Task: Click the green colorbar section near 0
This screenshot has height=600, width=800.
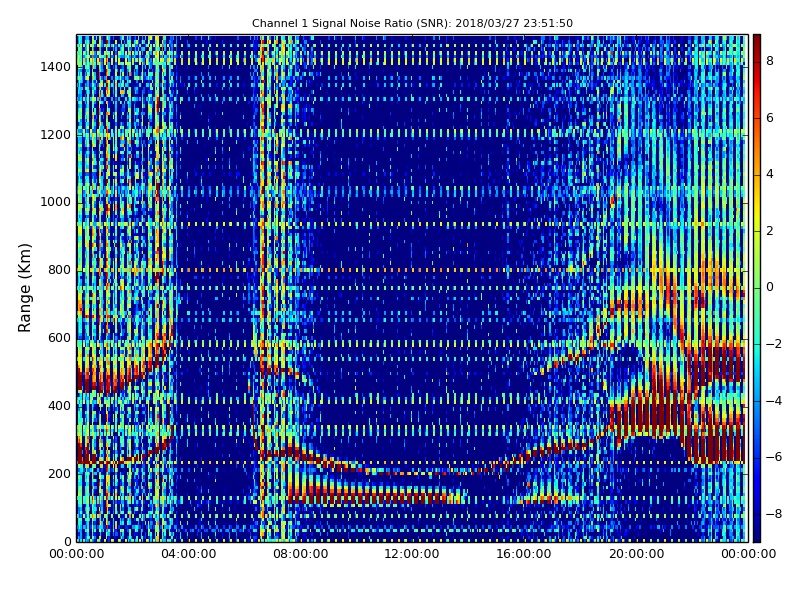Action: tap(757, 287)
